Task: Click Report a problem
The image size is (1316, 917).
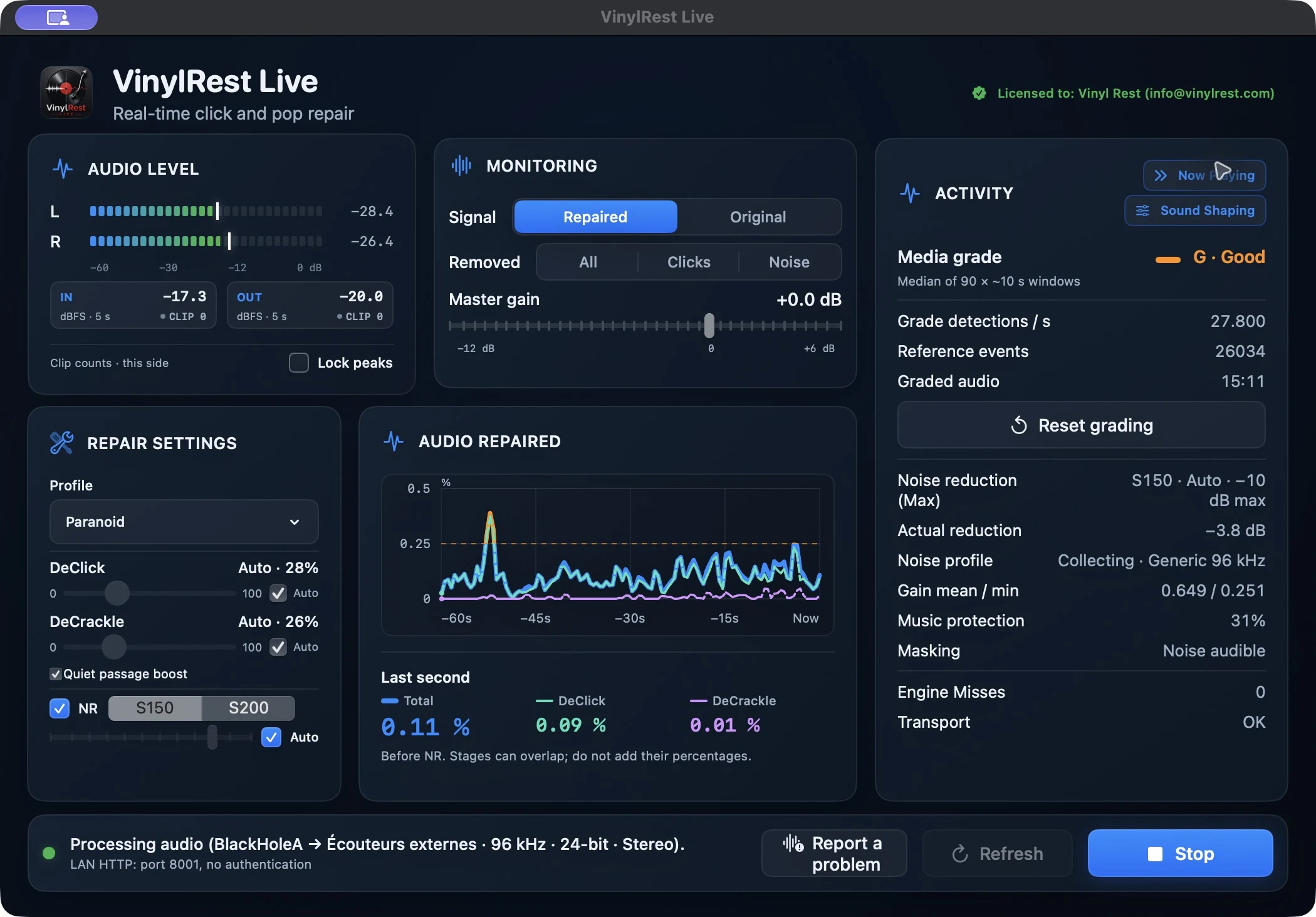Action: coord(834,853)
